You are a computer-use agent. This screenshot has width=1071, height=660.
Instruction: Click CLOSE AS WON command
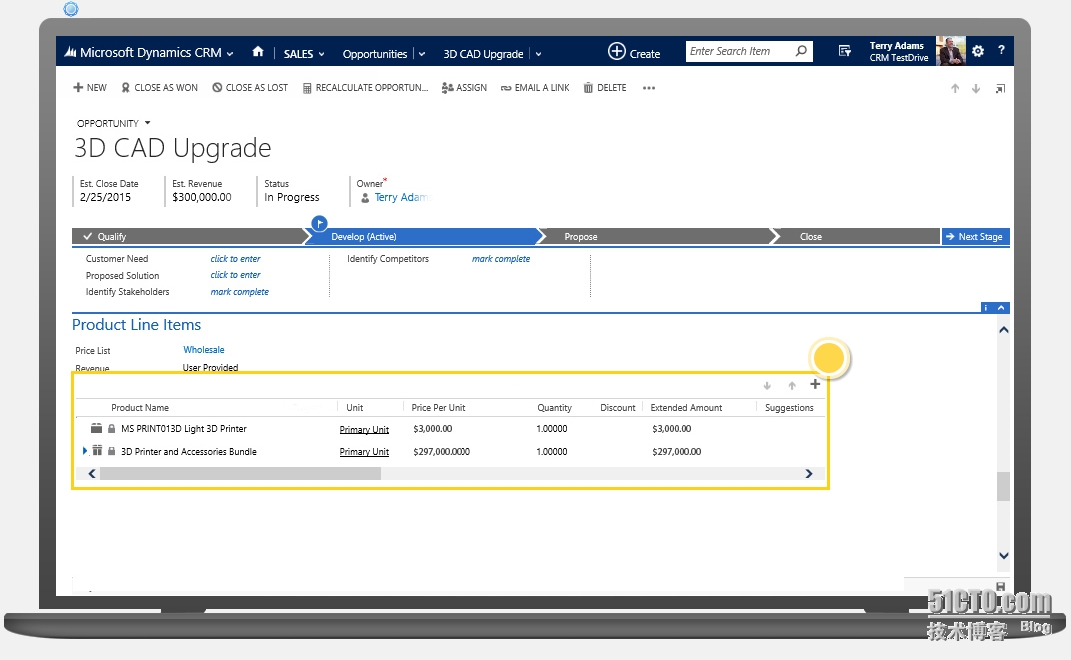tap(159, 87)
